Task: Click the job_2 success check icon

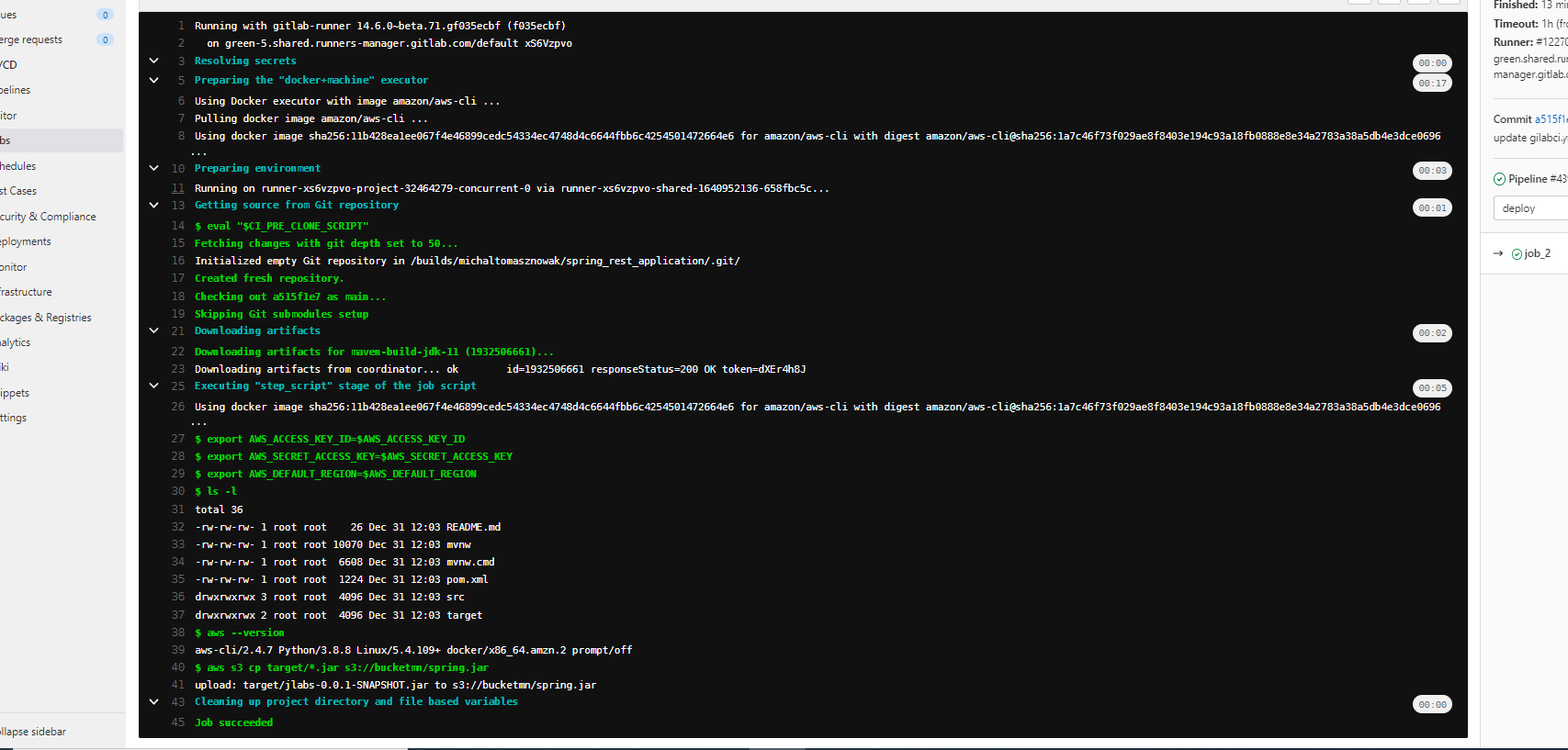Action: (1517, 254)
